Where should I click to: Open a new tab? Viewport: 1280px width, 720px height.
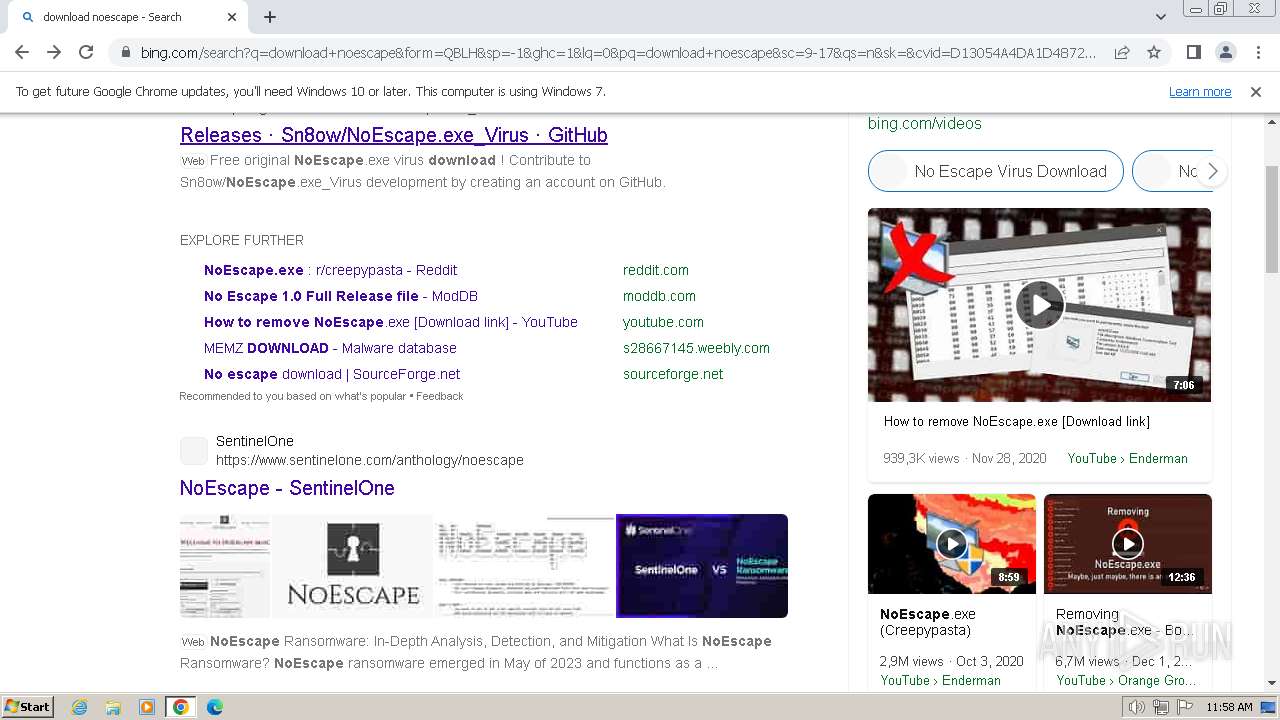coord(270,17)
